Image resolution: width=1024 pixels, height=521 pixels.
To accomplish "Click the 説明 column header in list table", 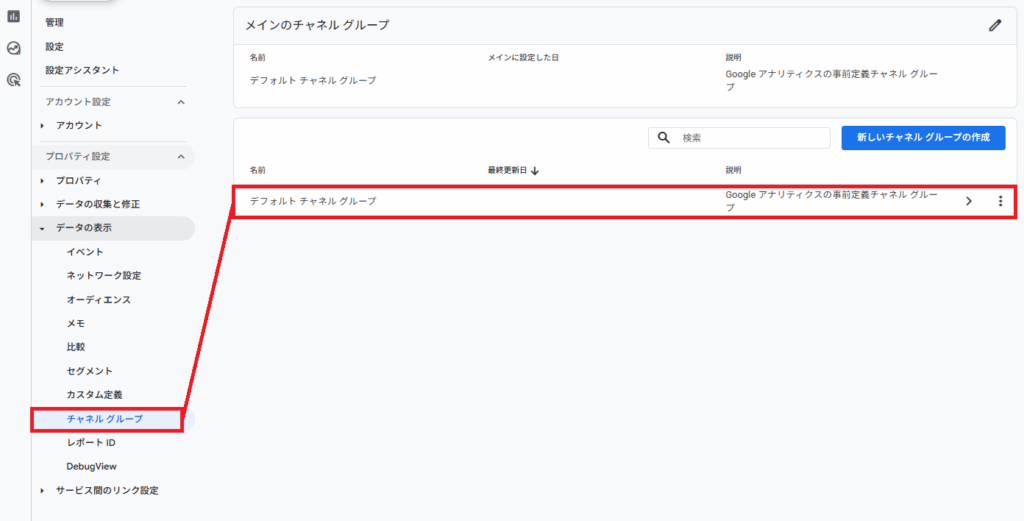I will [733, 170].
